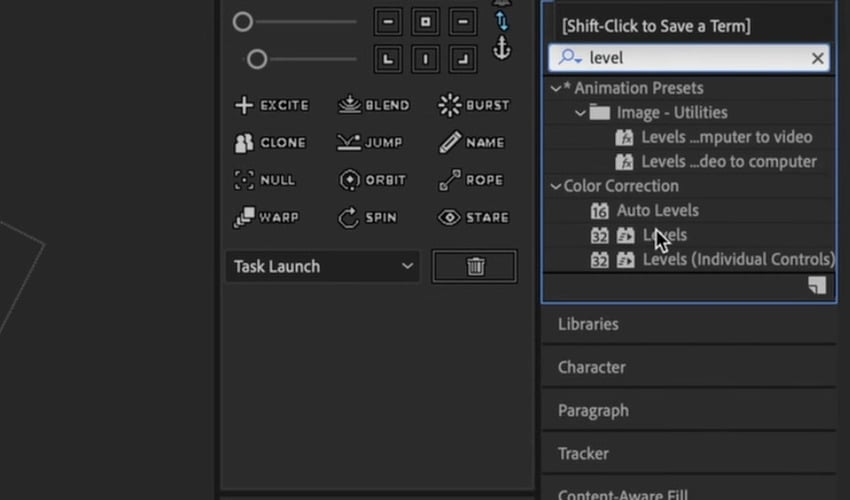Click the Image - Utilities folder icon
The image size is (850, 500).
click(600, 112)
